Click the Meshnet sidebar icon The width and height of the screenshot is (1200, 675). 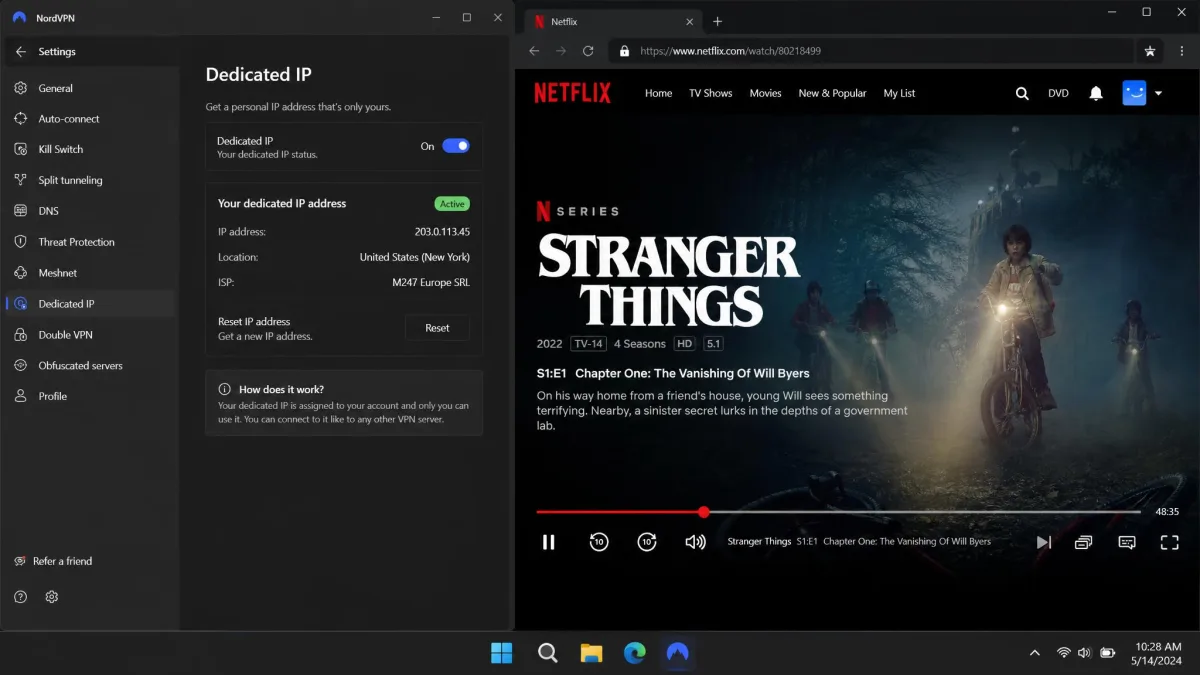[x=20, y=273]
